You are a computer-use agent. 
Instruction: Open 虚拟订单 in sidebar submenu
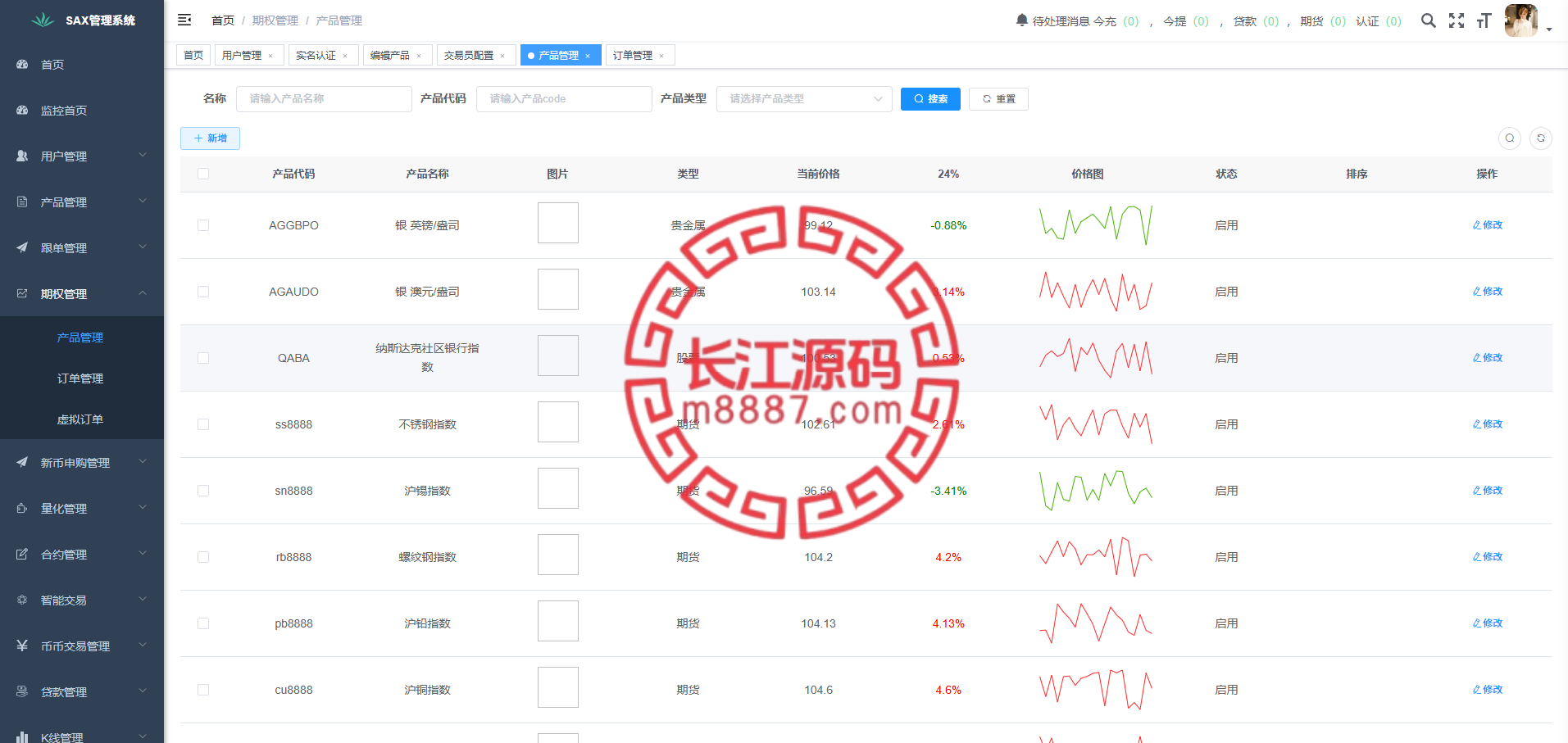coord(80,419)
